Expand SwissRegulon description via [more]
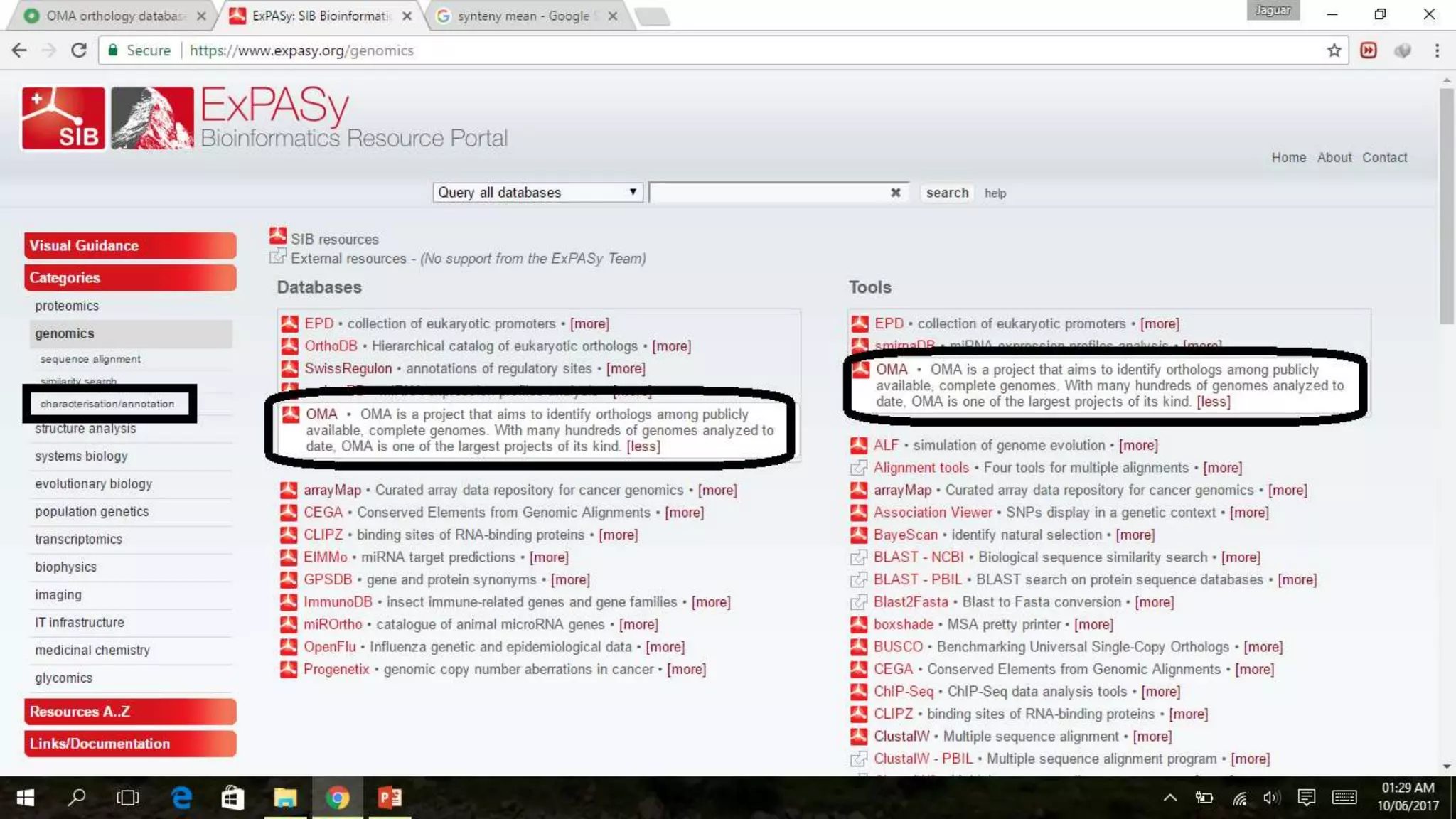 (626, 368)
